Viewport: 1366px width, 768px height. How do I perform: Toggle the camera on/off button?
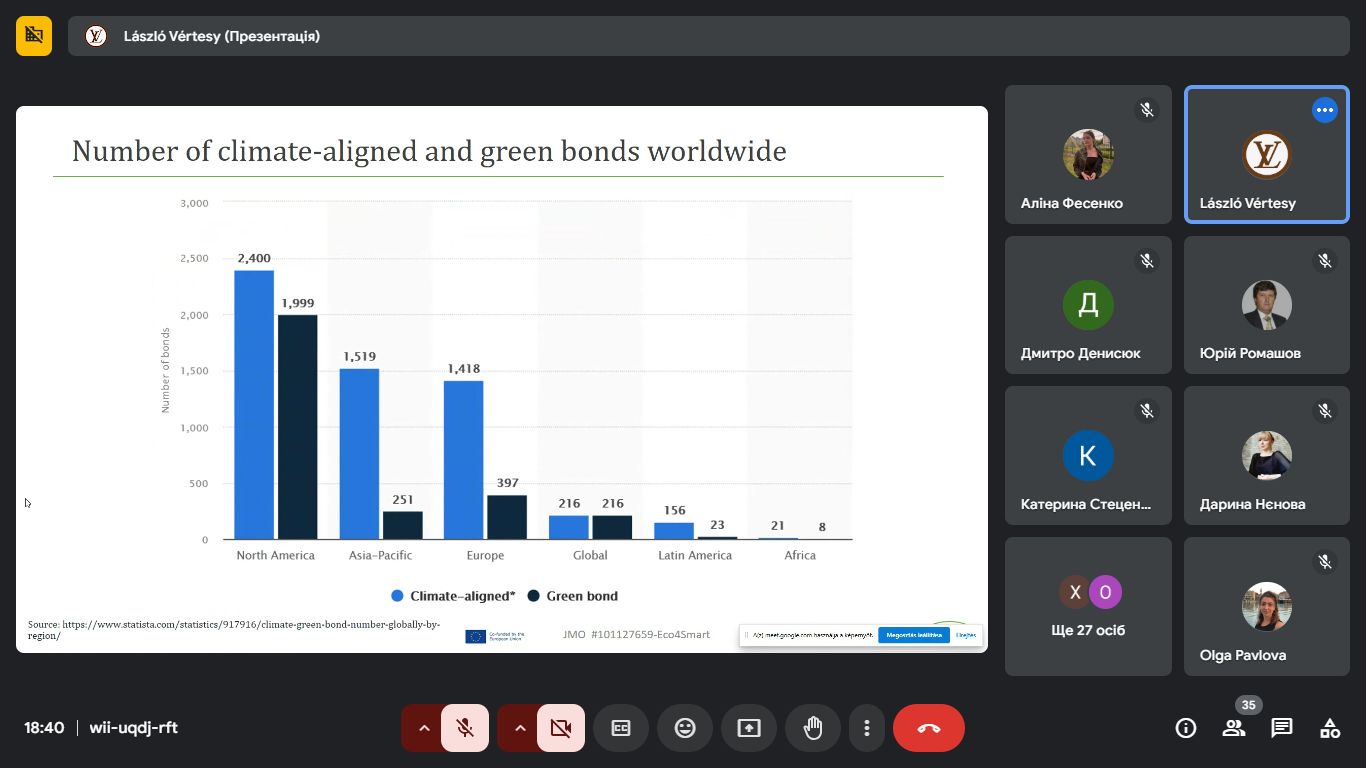tap(561, 728)
